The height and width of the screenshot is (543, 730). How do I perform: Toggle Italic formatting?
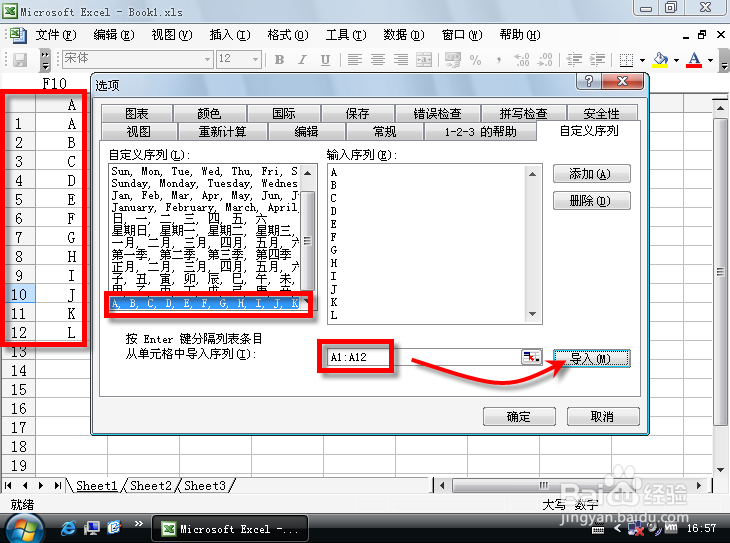pos(303,60)
